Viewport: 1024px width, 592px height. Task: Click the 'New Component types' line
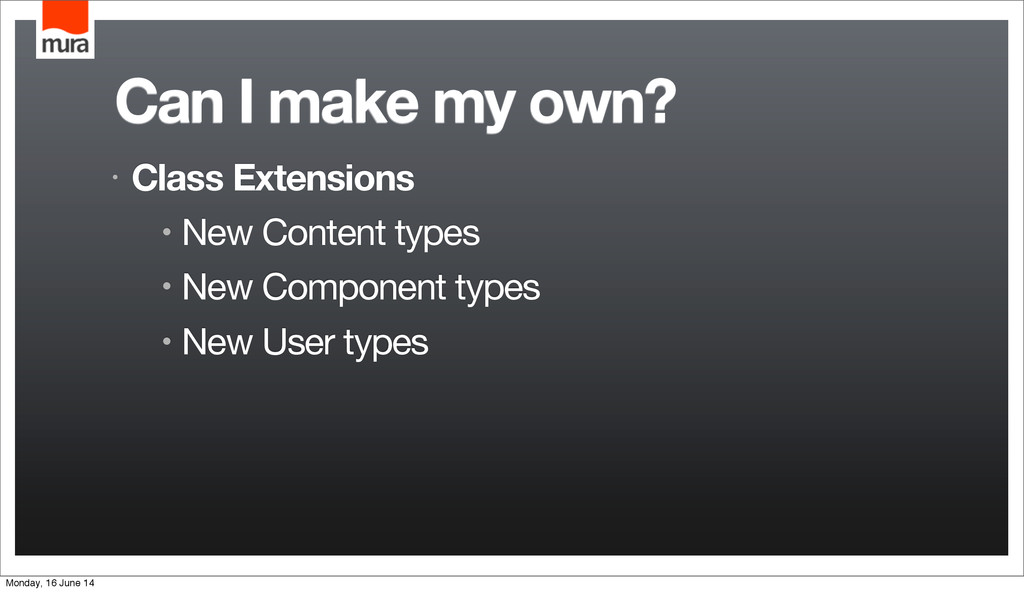pyautogui.click(x=361, y=288)
